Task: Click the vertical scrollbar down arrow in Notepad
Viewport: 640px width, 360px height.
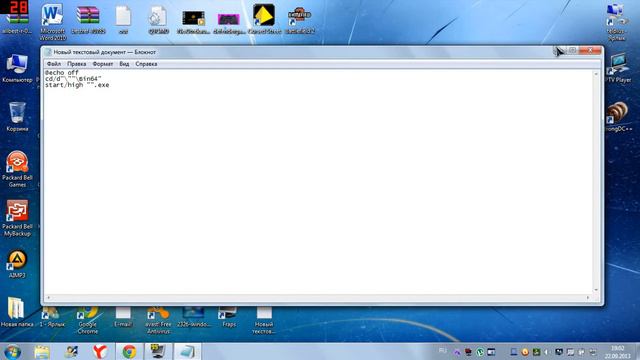Action: [596, 290]
